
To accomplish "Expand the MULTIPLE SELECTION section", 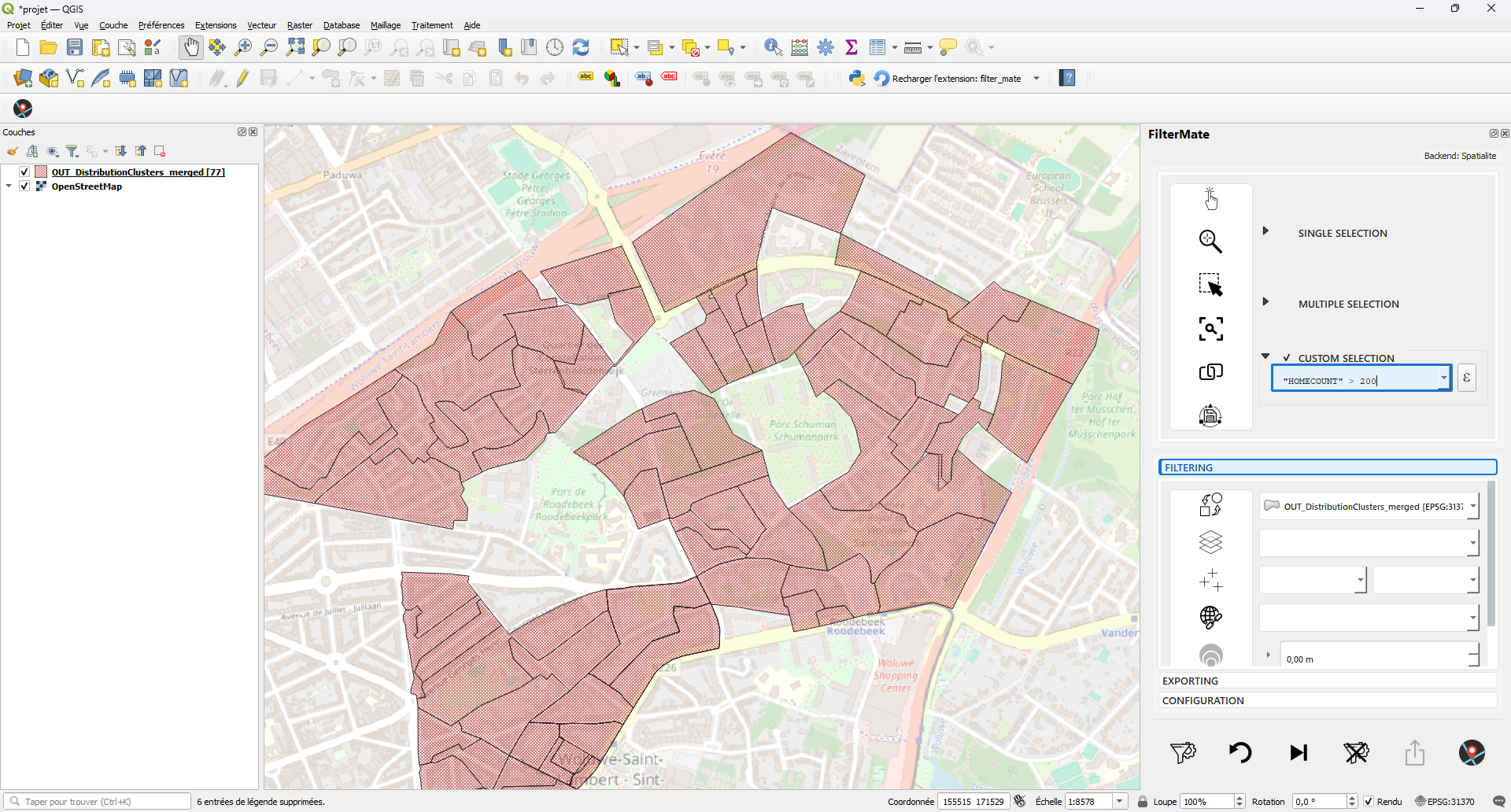I will (x=1265, y=302).
